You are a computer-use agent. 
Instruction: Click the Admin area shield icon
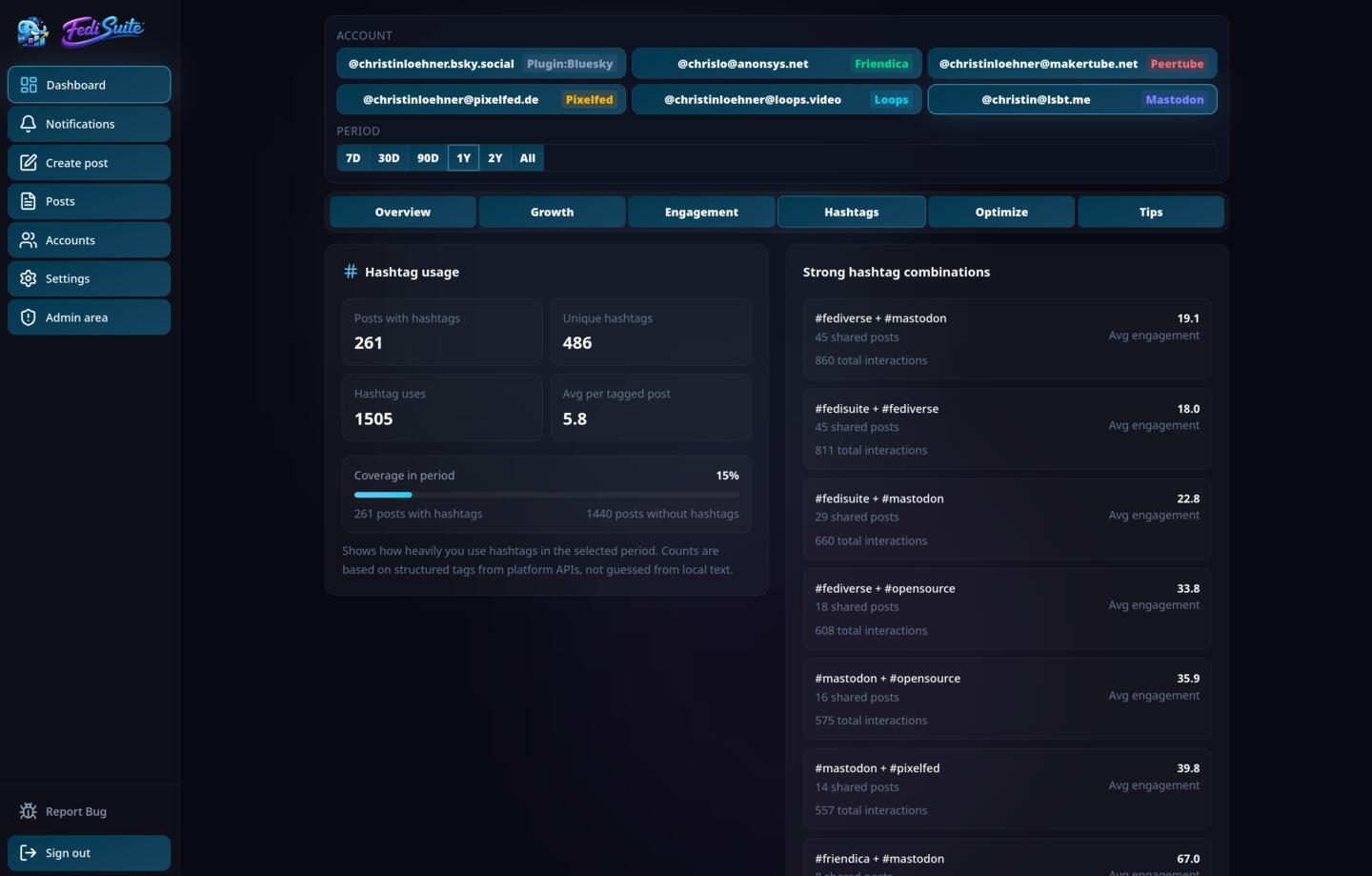(29, 317)
